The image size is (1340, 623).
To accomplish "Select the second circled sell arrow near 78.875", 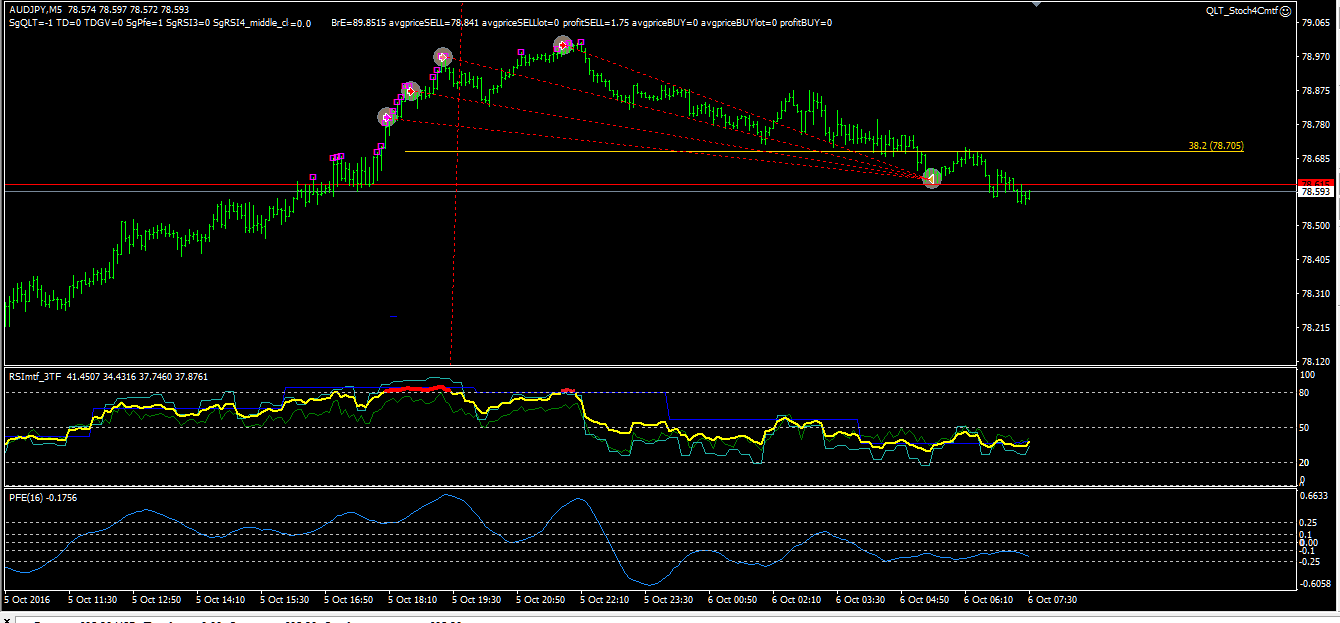I will (409, 91).
